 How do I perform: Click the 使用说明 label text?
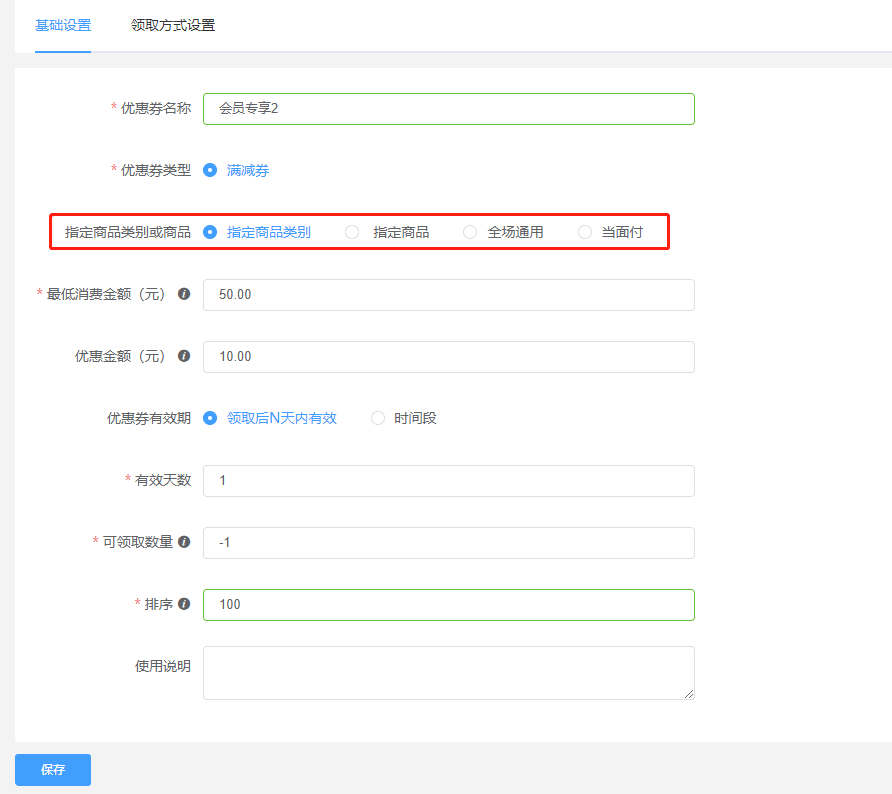(163, 666)
